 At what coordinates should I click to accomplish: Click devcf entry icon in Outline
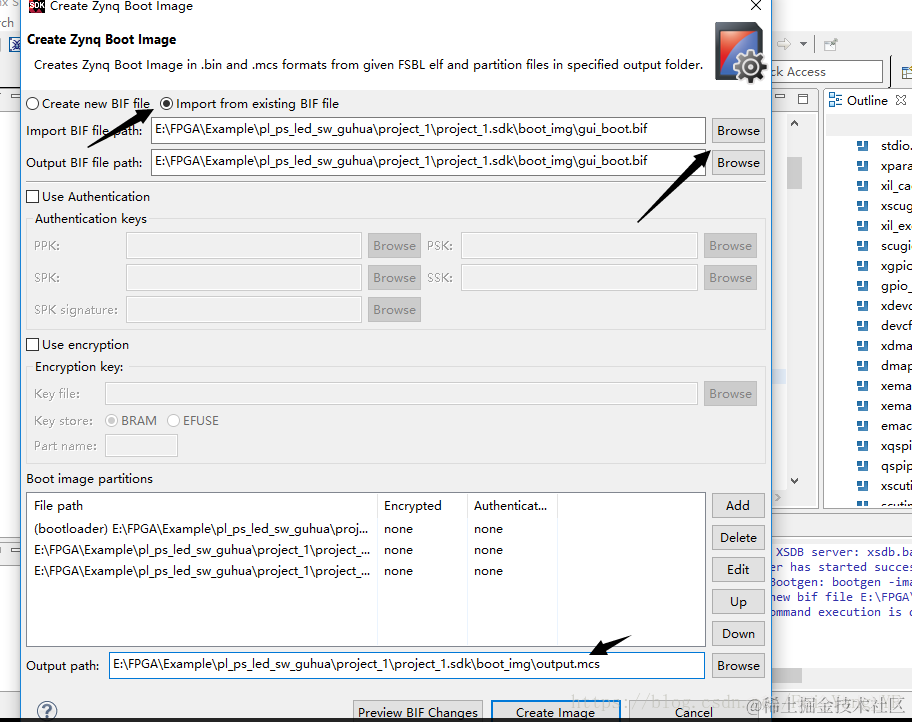click(863, 325)
